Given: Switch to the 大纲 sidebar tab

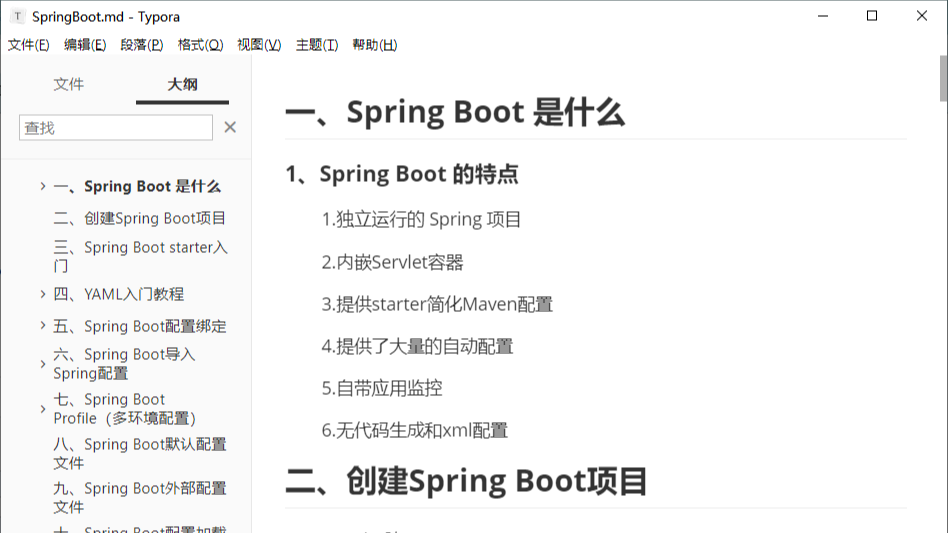Looking at the screenshot, I should point(182,84).
